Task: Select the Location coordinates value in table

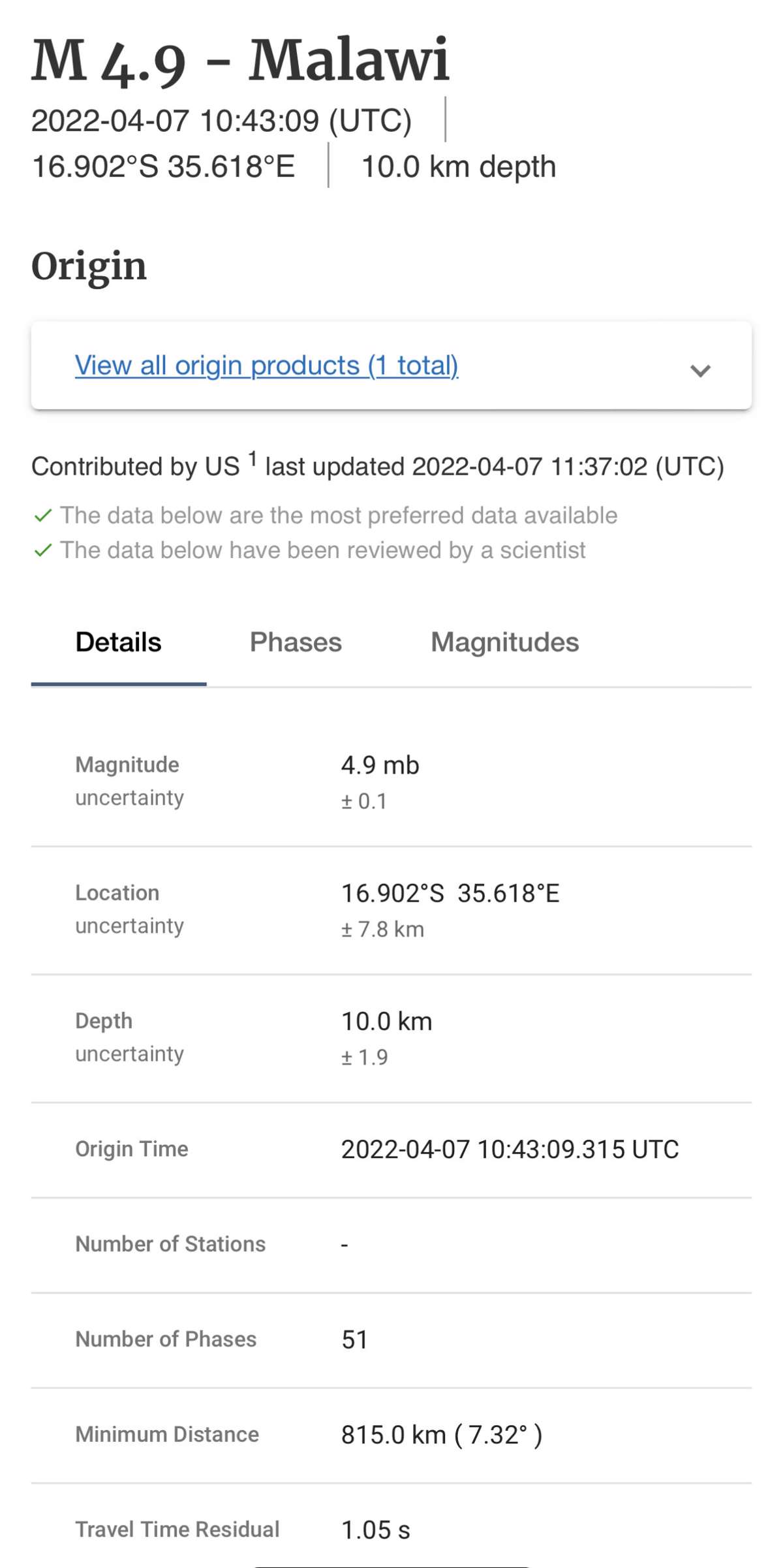Action: point(450,893)
